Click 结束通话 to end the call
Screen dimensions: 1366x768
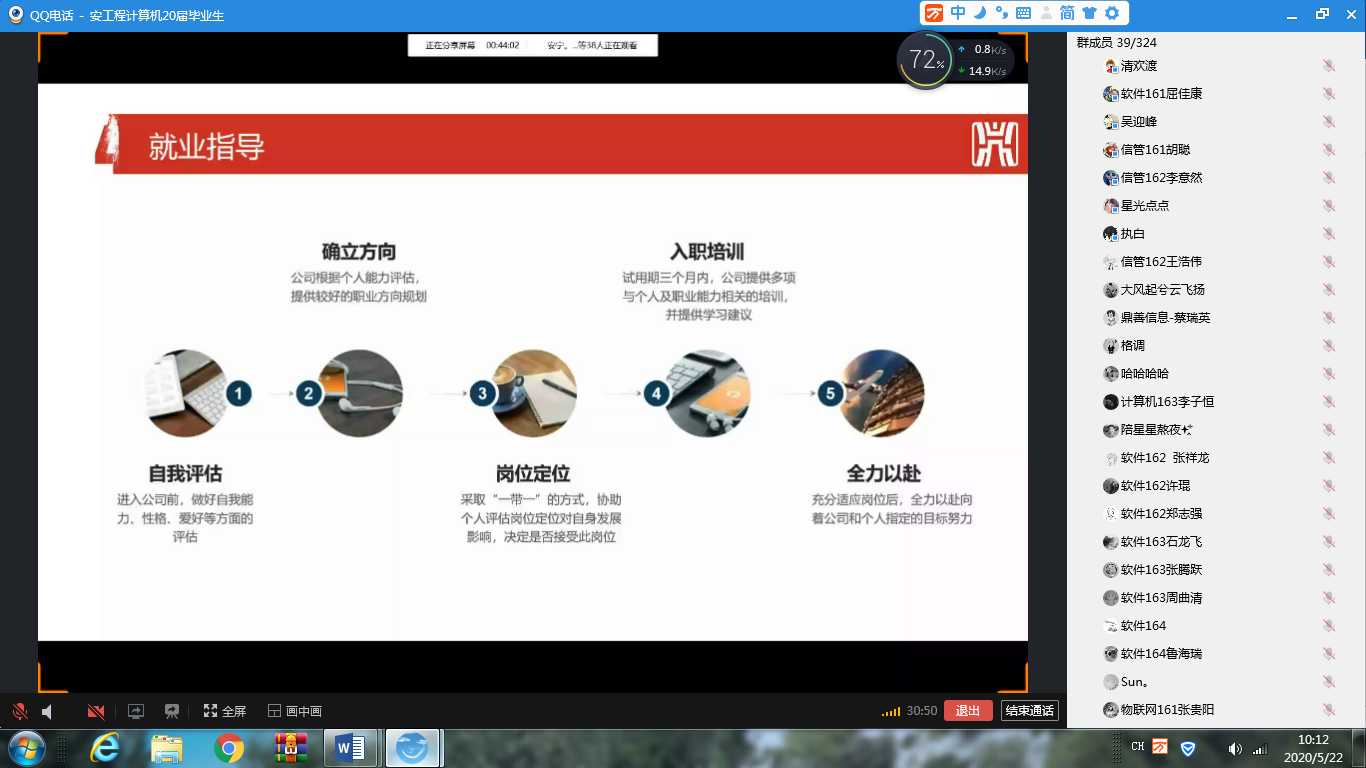[1029, 710]
